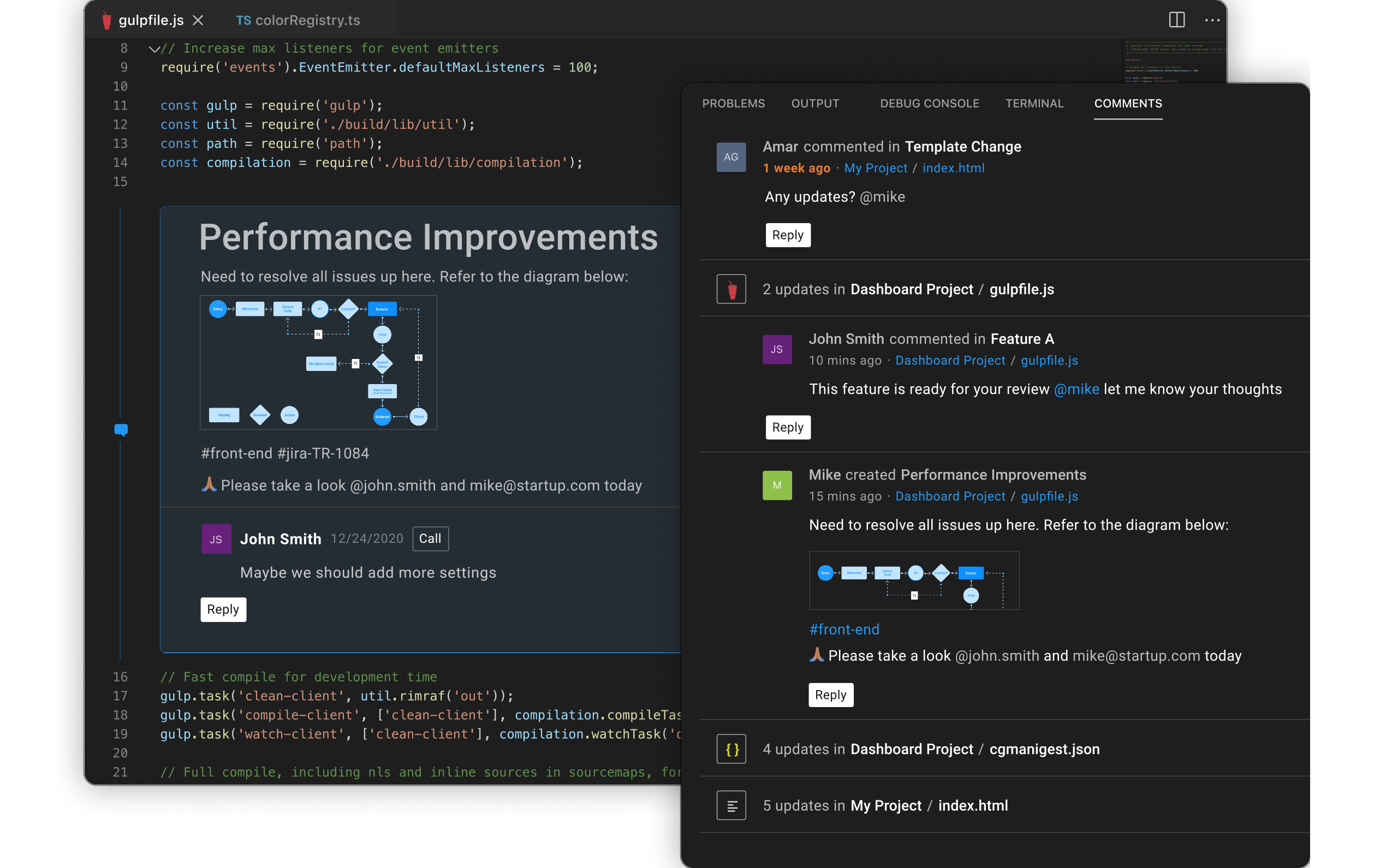Open the more actions ellipsis menu
The image size is (1392, 868).
coord(1212,20)
